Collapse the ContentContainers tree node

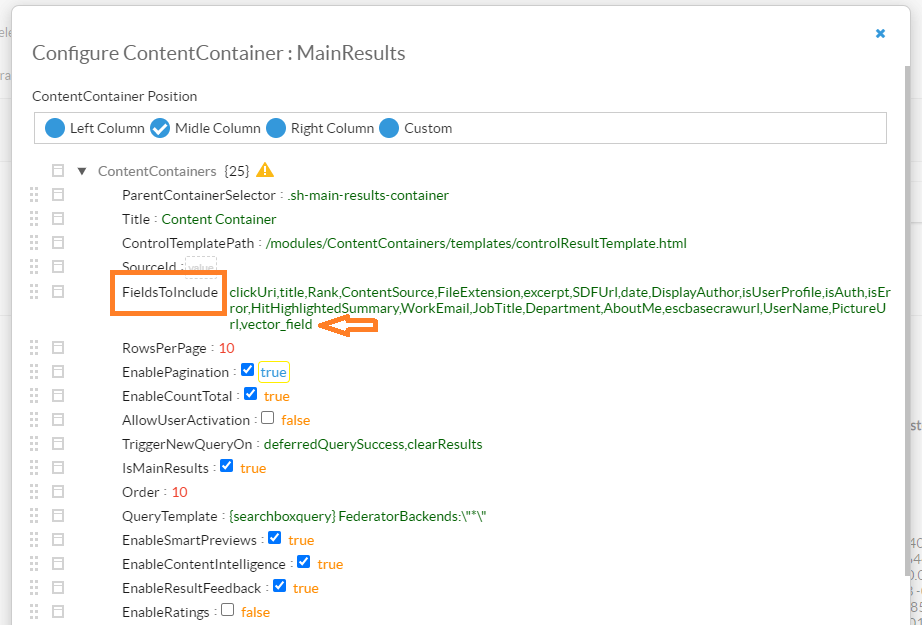(82, 171)
